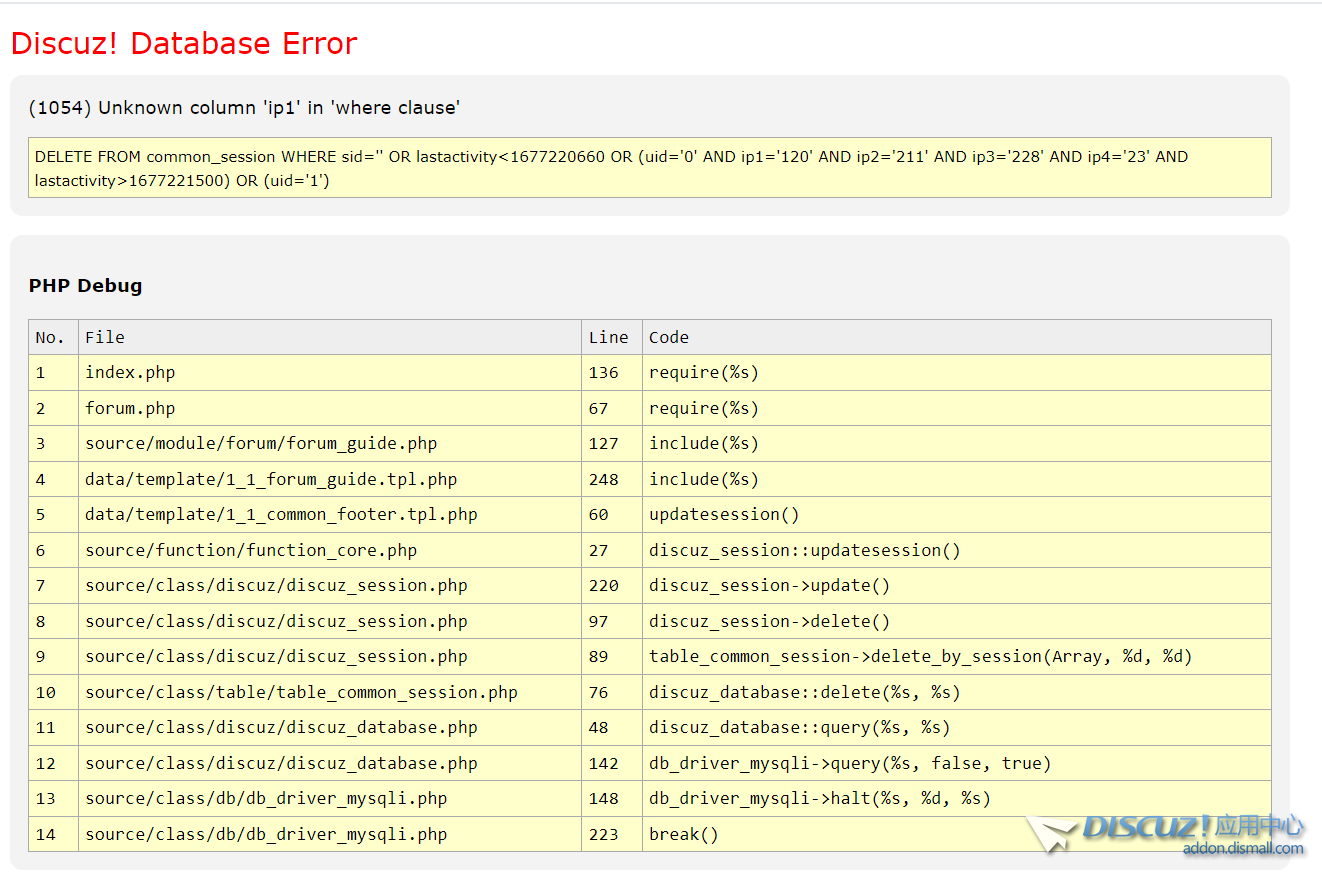Click the Line column header
Viewport: 1322px width, 874px height.
point(608,338)
